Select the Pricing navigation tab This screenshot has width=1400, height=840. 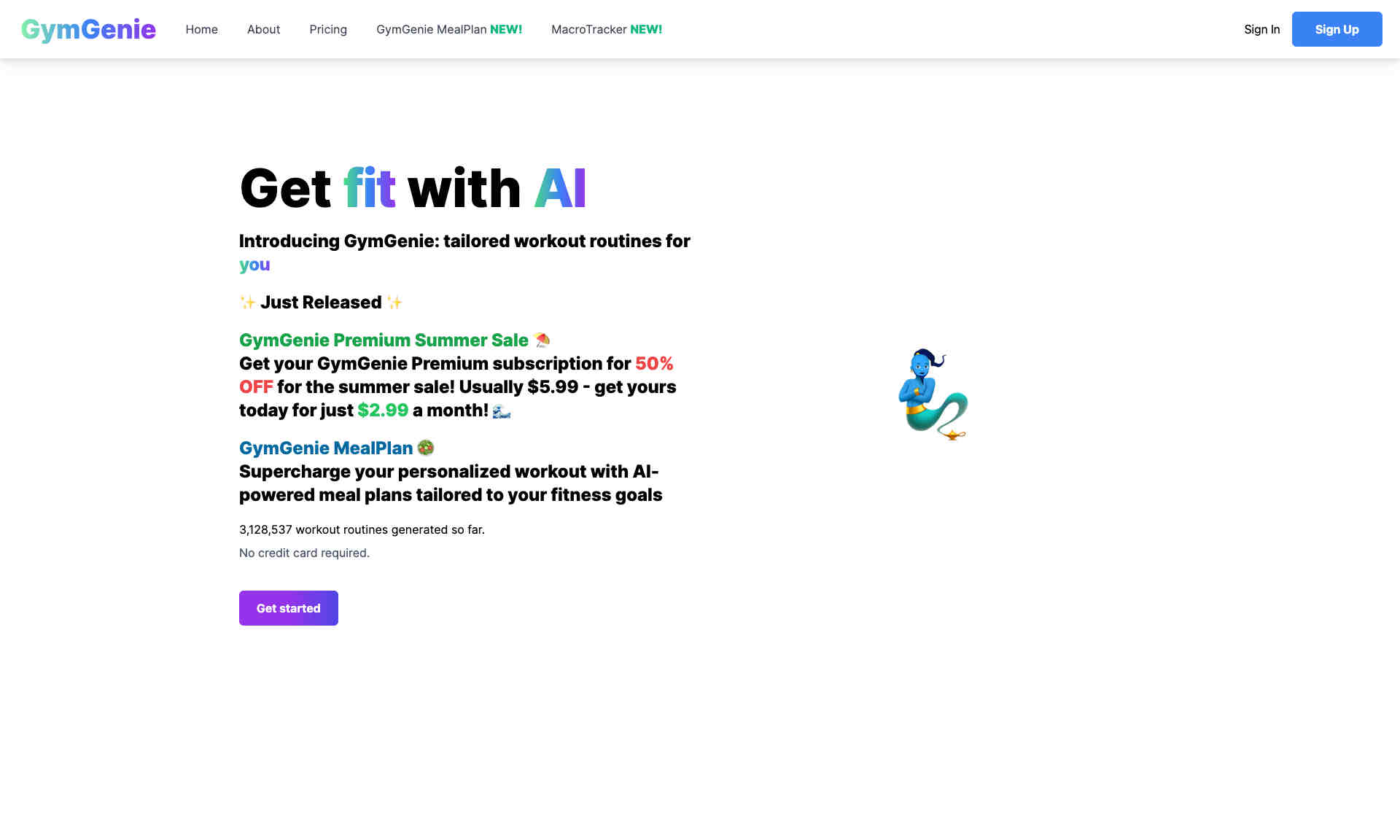327,29
